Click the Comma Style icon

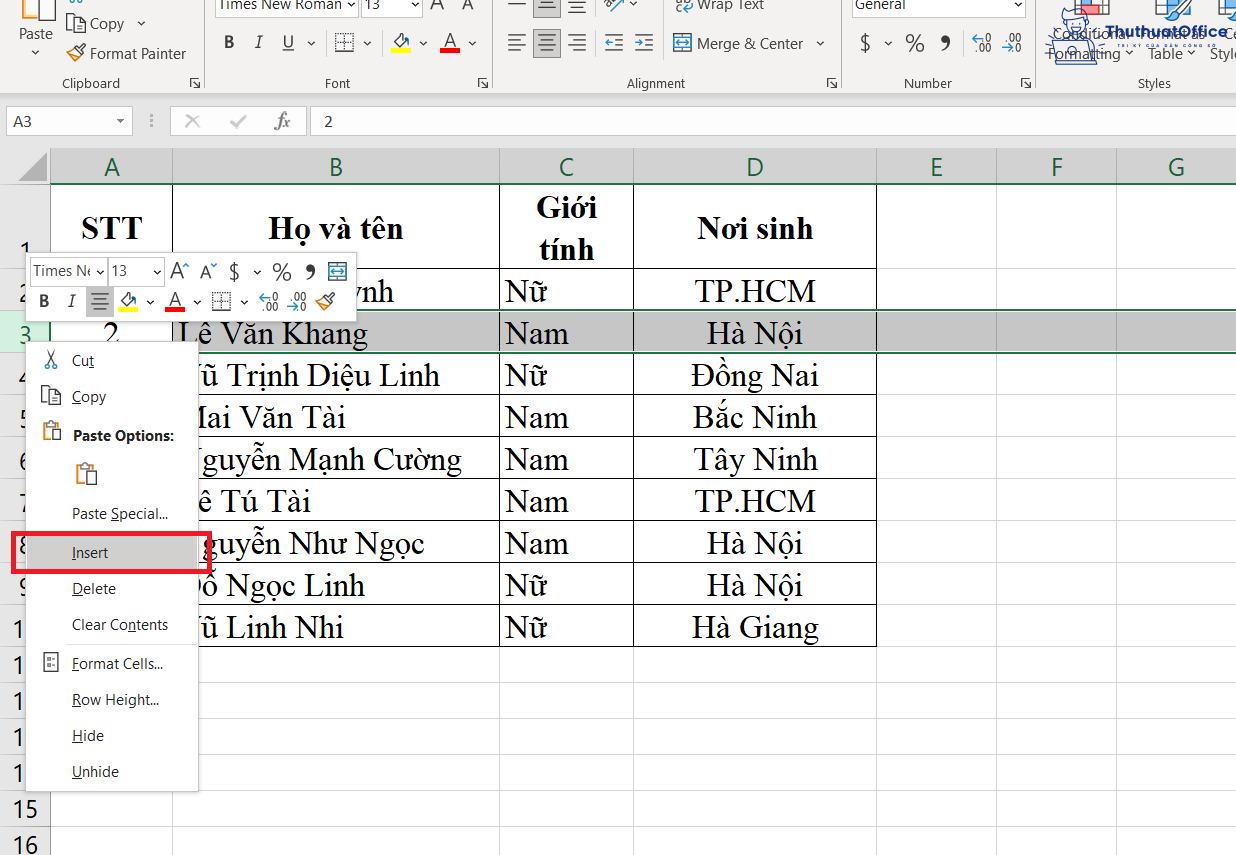(x=946, y=42)
